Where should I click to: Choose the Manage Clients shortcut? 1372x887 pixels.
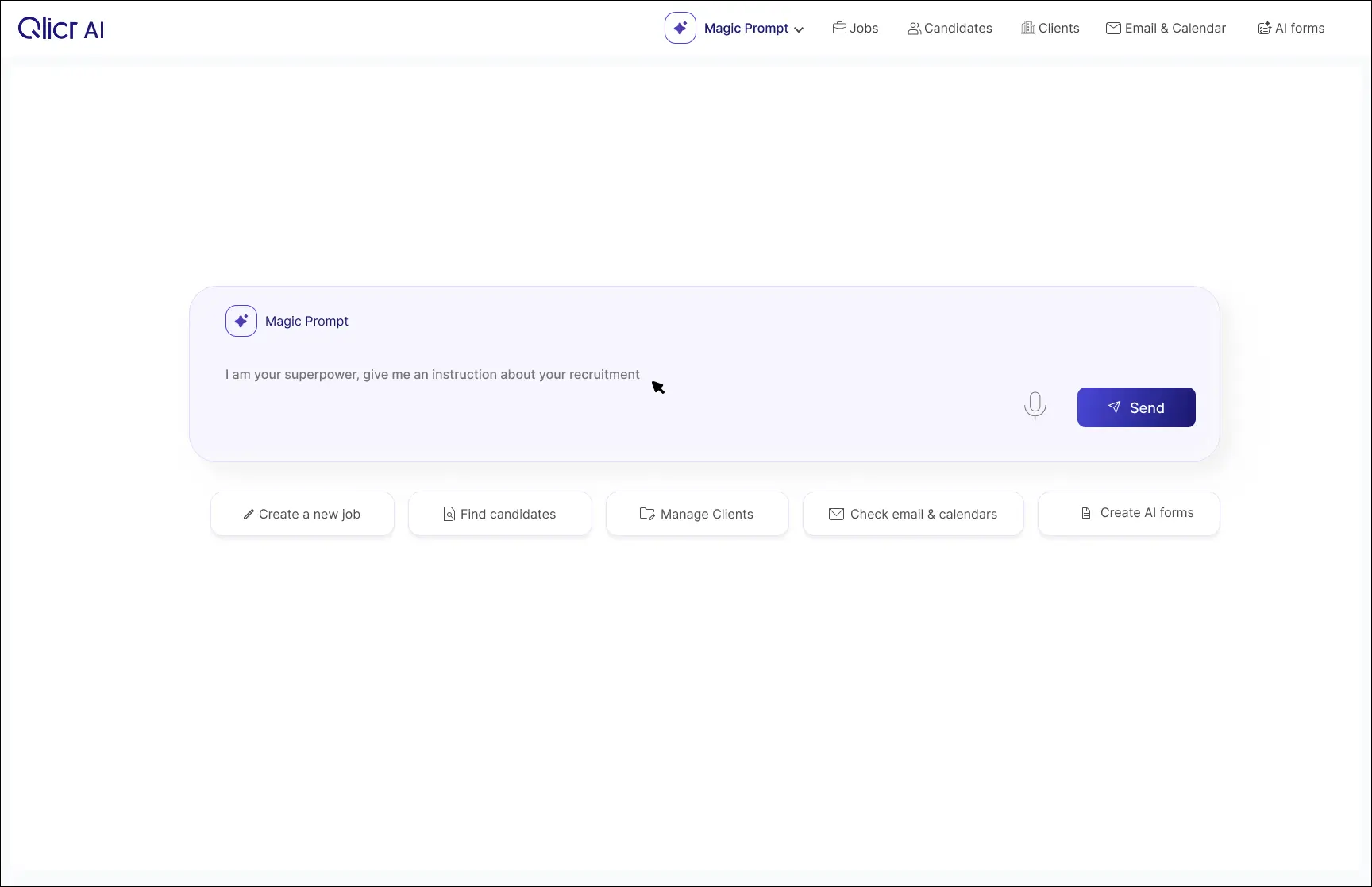697,515
